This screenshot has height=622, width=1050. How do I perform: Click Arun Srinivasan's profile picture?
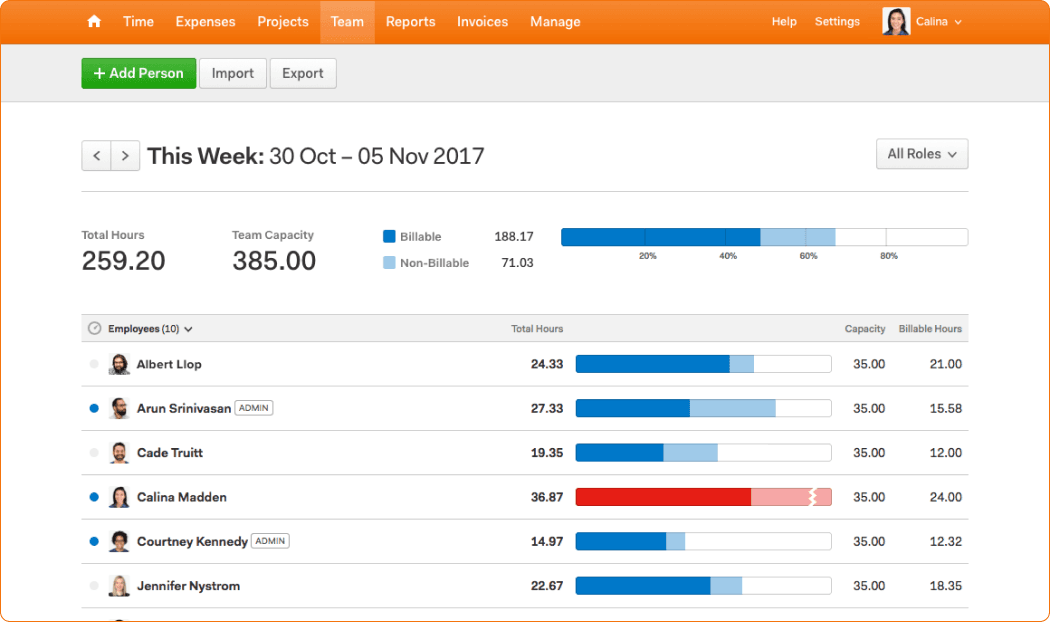coord(119,408)
